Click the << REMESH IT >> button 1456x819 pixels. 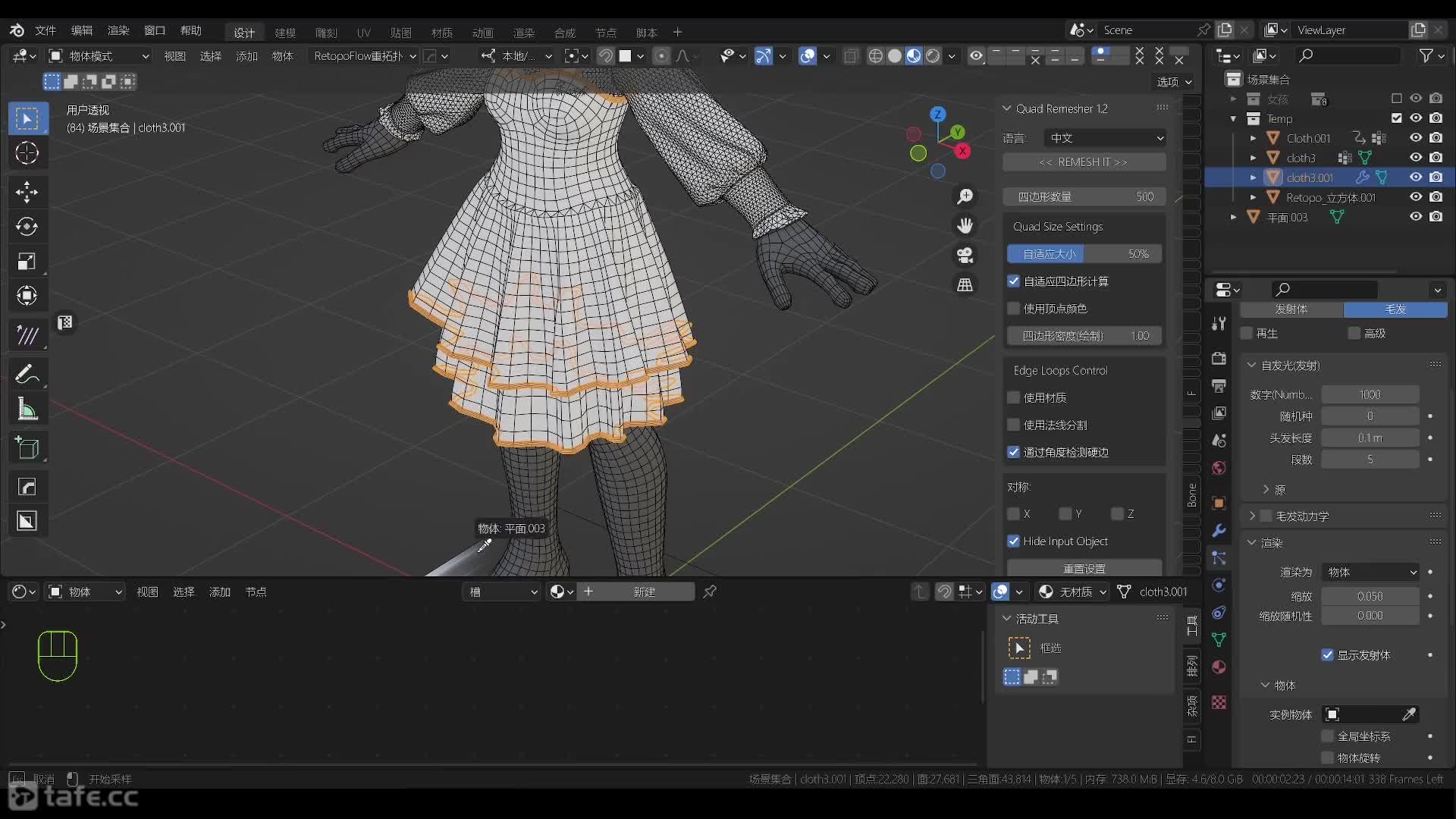click(1084, 162)
